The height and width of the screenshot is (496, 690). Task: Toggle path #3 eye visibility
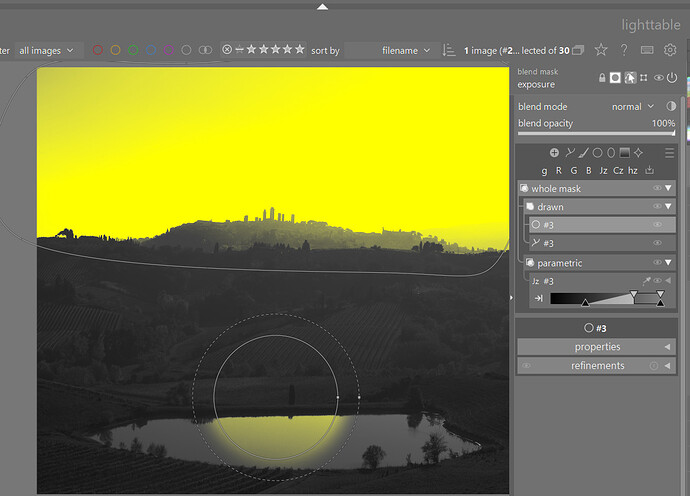click(x=657, y=242)
